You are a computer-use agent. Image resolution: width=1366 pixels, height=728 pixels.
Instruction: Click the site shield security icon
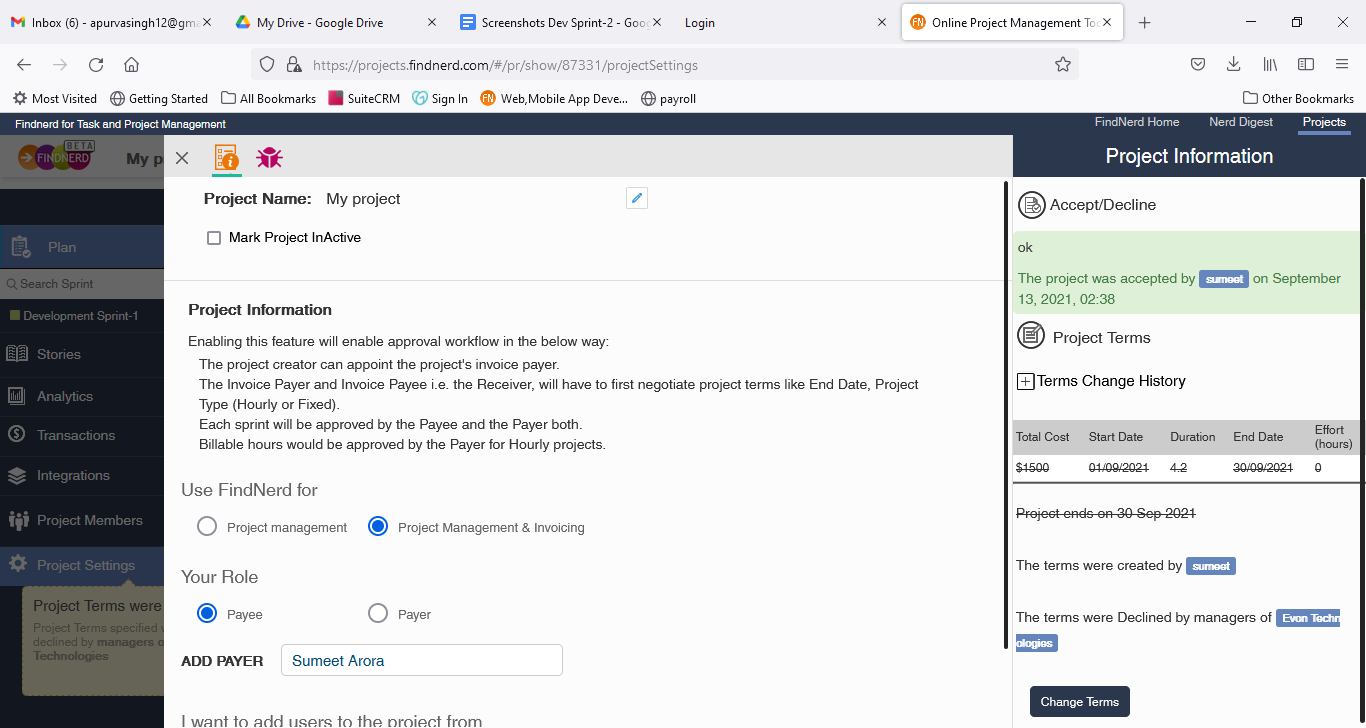(x=267, y=64)
